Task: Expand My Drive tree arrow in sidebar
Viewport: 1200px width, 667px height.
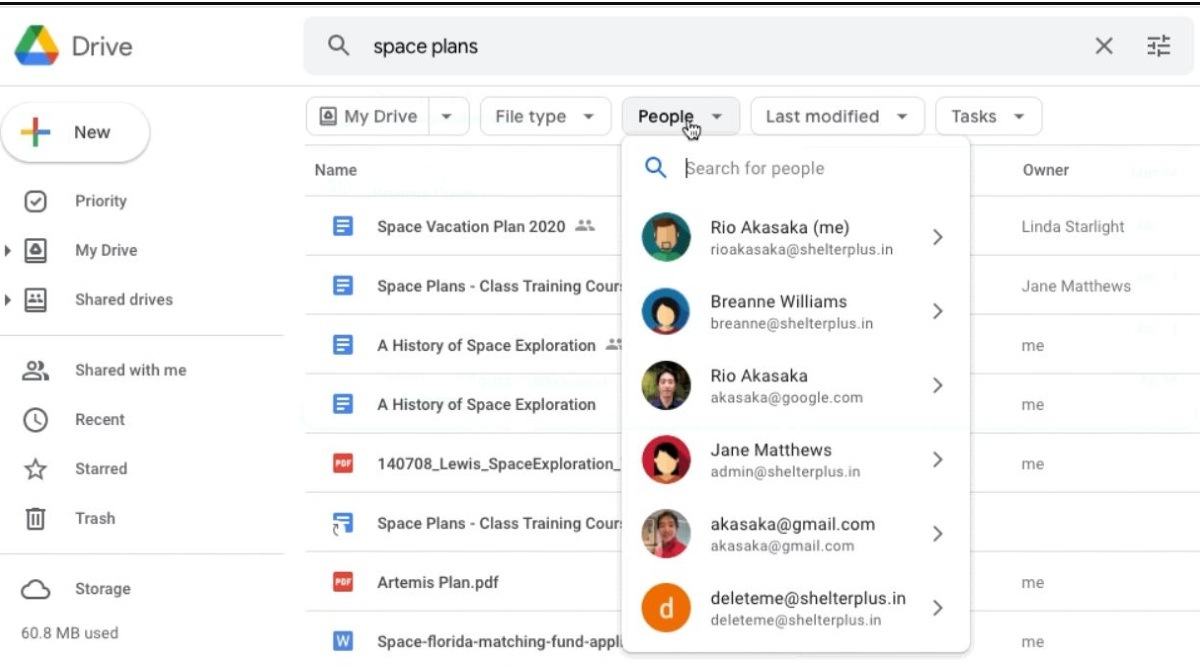Action: pos(9,251)
